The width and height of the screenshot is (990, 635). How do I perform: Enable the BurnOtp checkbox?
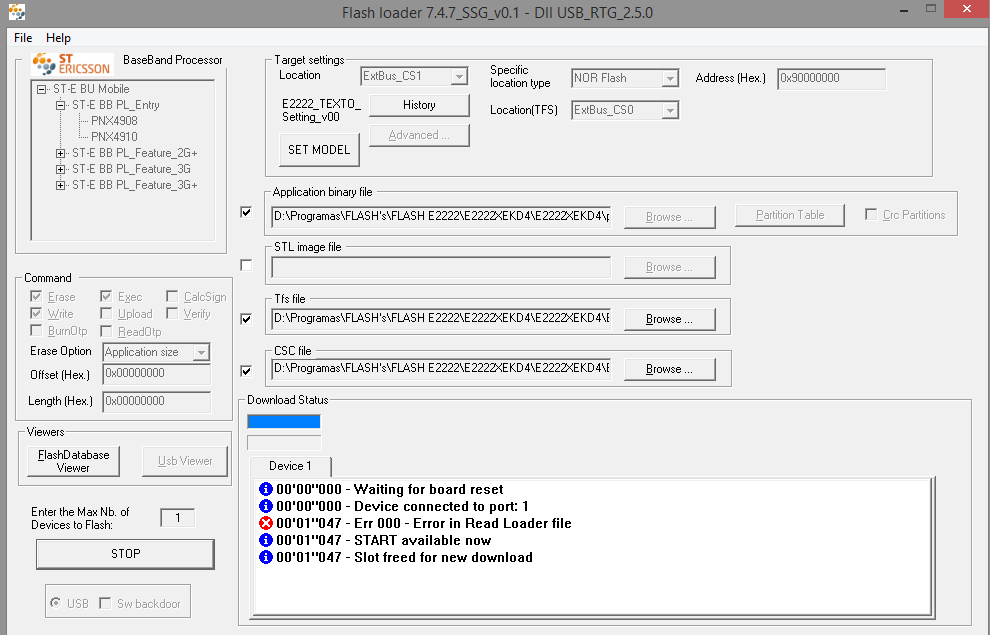(x=36, y=330)
